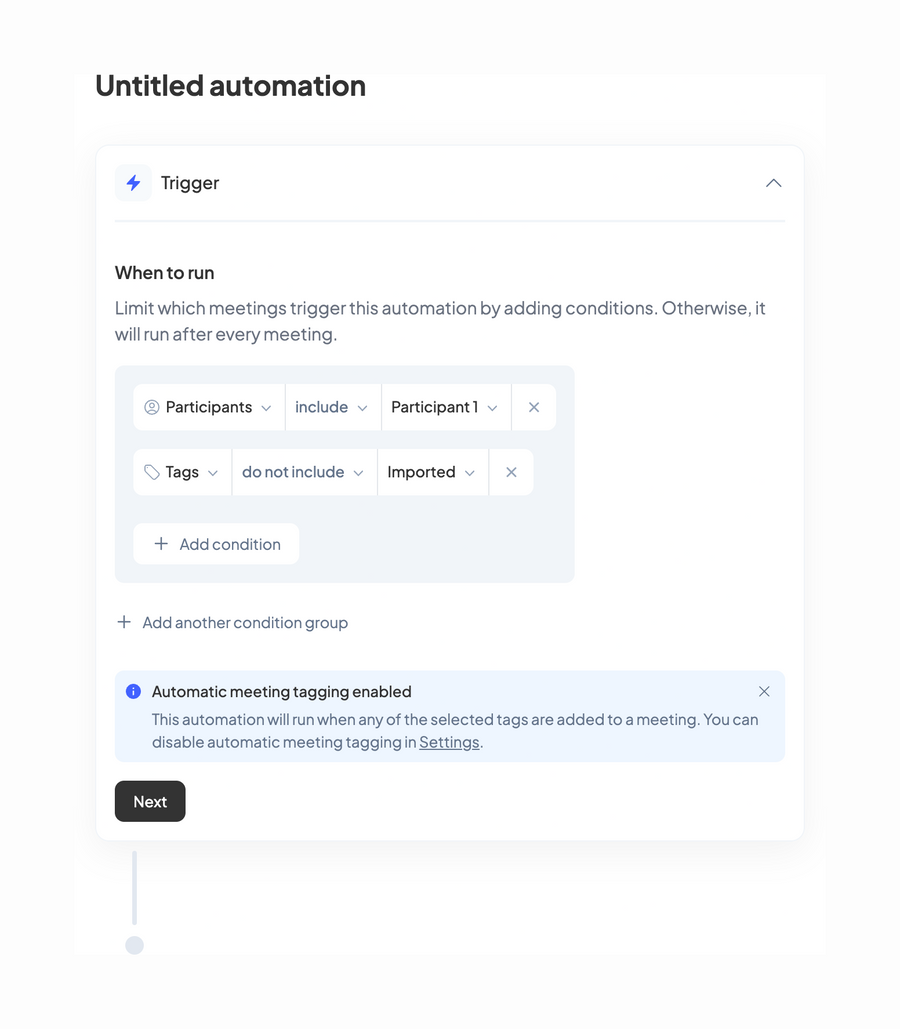Click Add condition
Screen dimensions: 900x1029
(216, 544)
